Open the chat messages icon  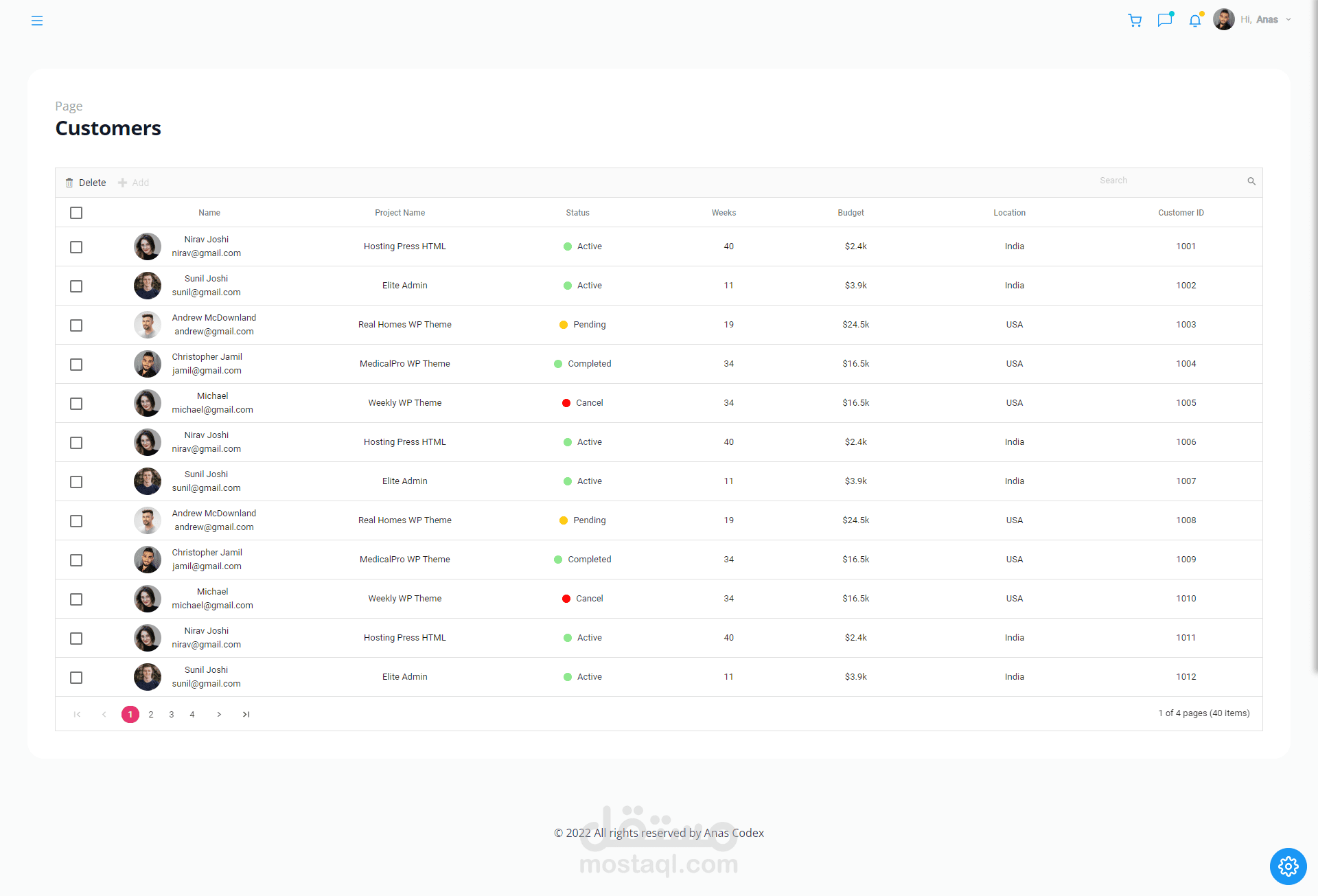click(1165, 20)
